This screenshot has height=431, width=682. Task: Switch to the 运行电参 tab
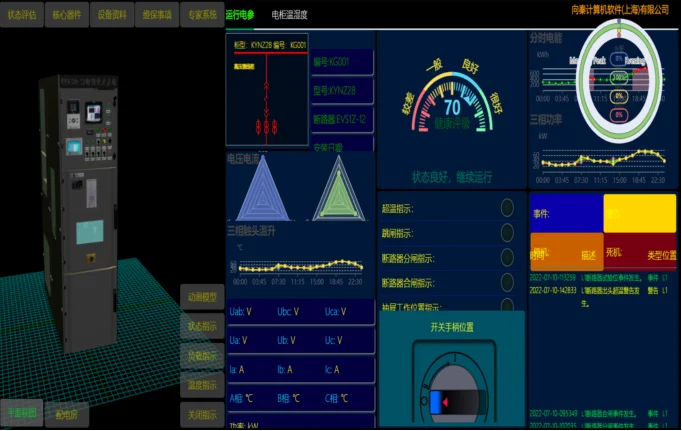click(240, 15)
